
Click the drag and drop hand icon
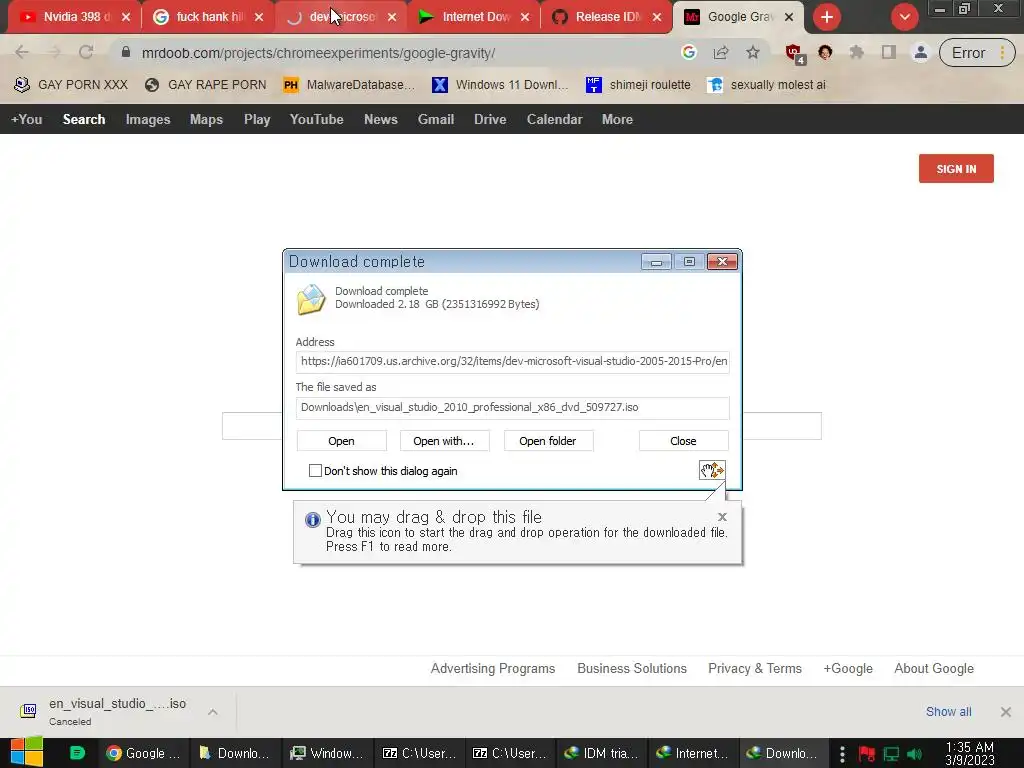712,470
